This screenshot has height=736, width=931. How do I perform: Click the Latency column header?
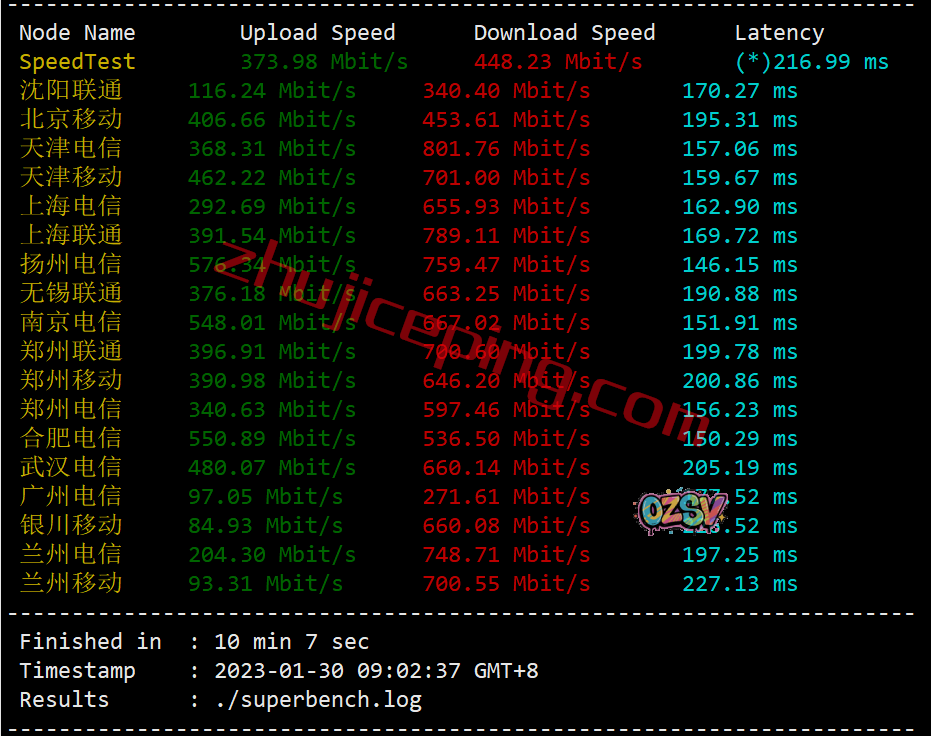point(780,33)
